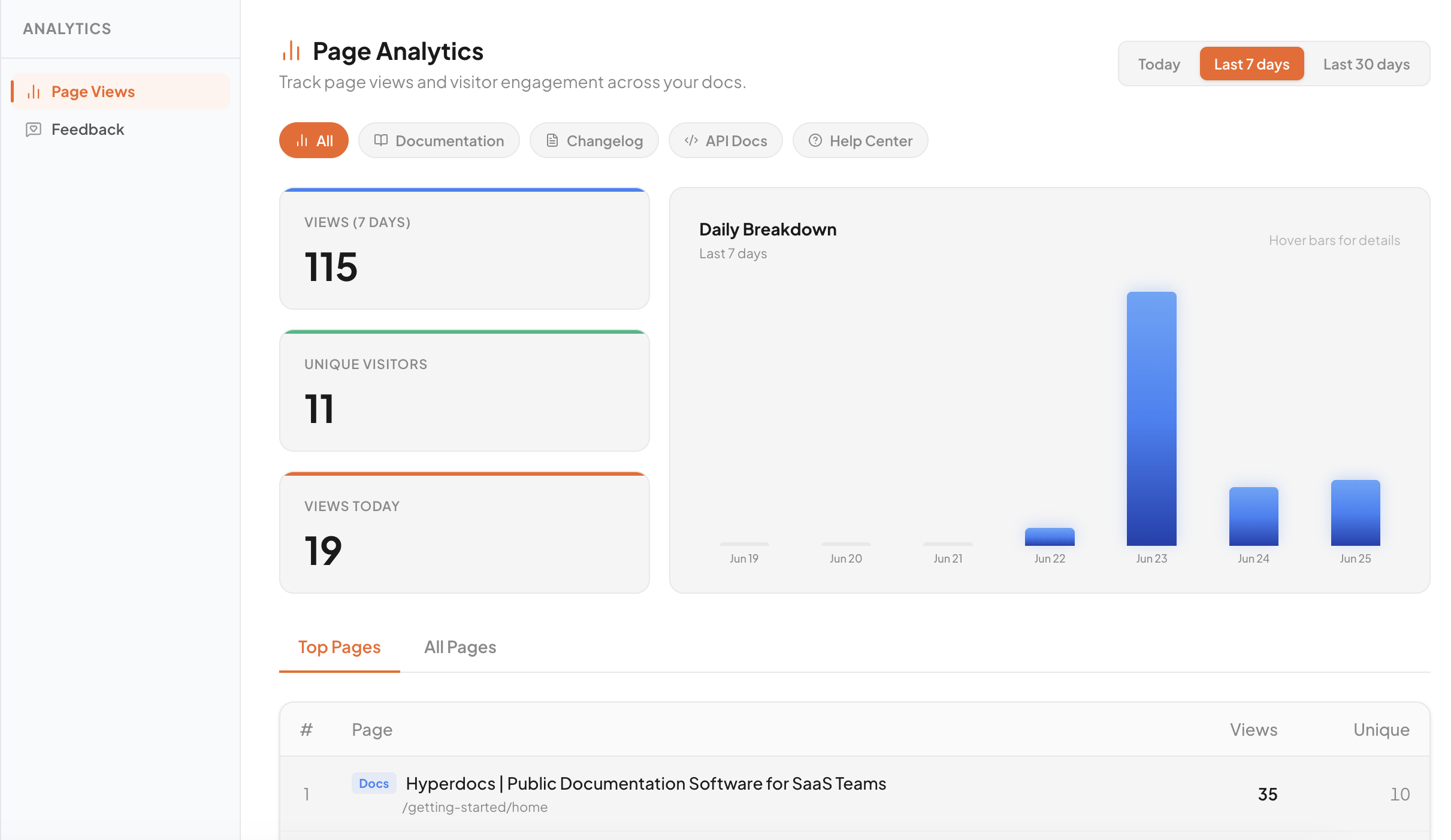Click the Daily Breakdown title
Screen dimensions: 1451x840
(767, 229)
